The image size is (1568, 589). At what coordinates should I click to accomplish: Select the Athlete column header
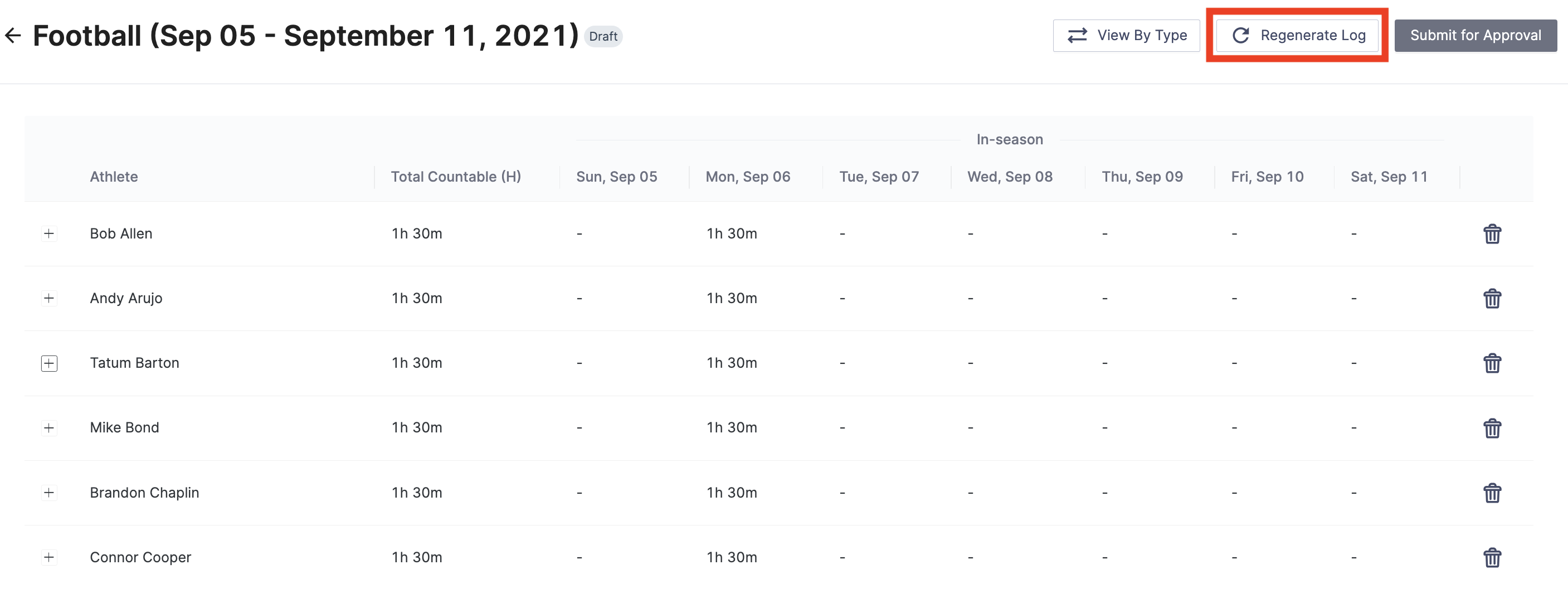[114, 177]
